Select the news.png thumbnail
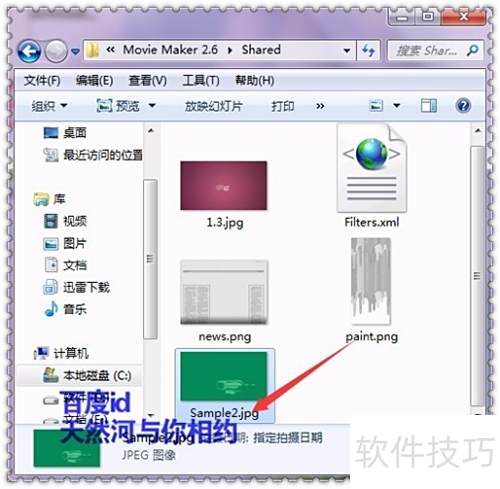This screenshot has height=489, width=500. pos(224,292)
